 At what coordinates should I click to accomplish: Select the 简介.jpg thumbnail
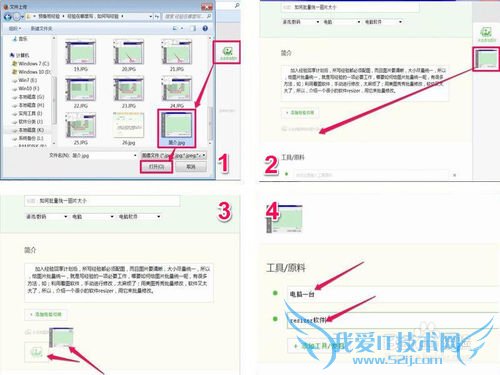[177, 125]
